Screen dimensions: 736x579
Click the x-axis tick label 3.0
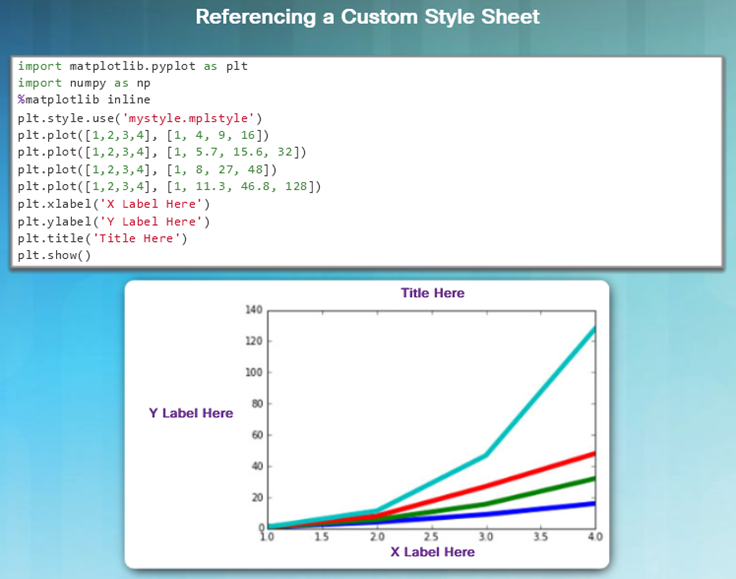click(486, 537)
